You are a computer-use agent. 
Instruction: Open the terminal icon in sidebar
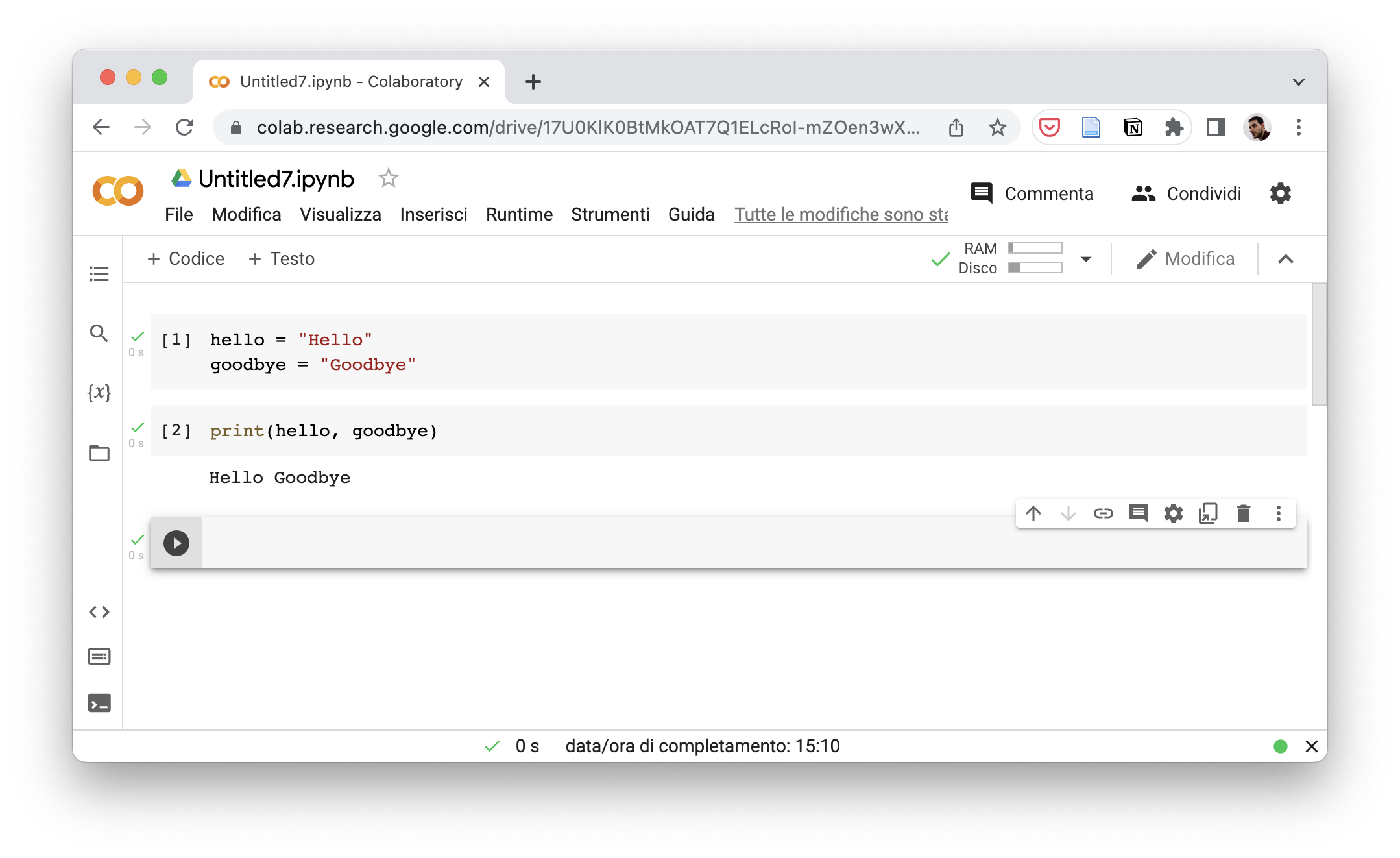(99, 703)
